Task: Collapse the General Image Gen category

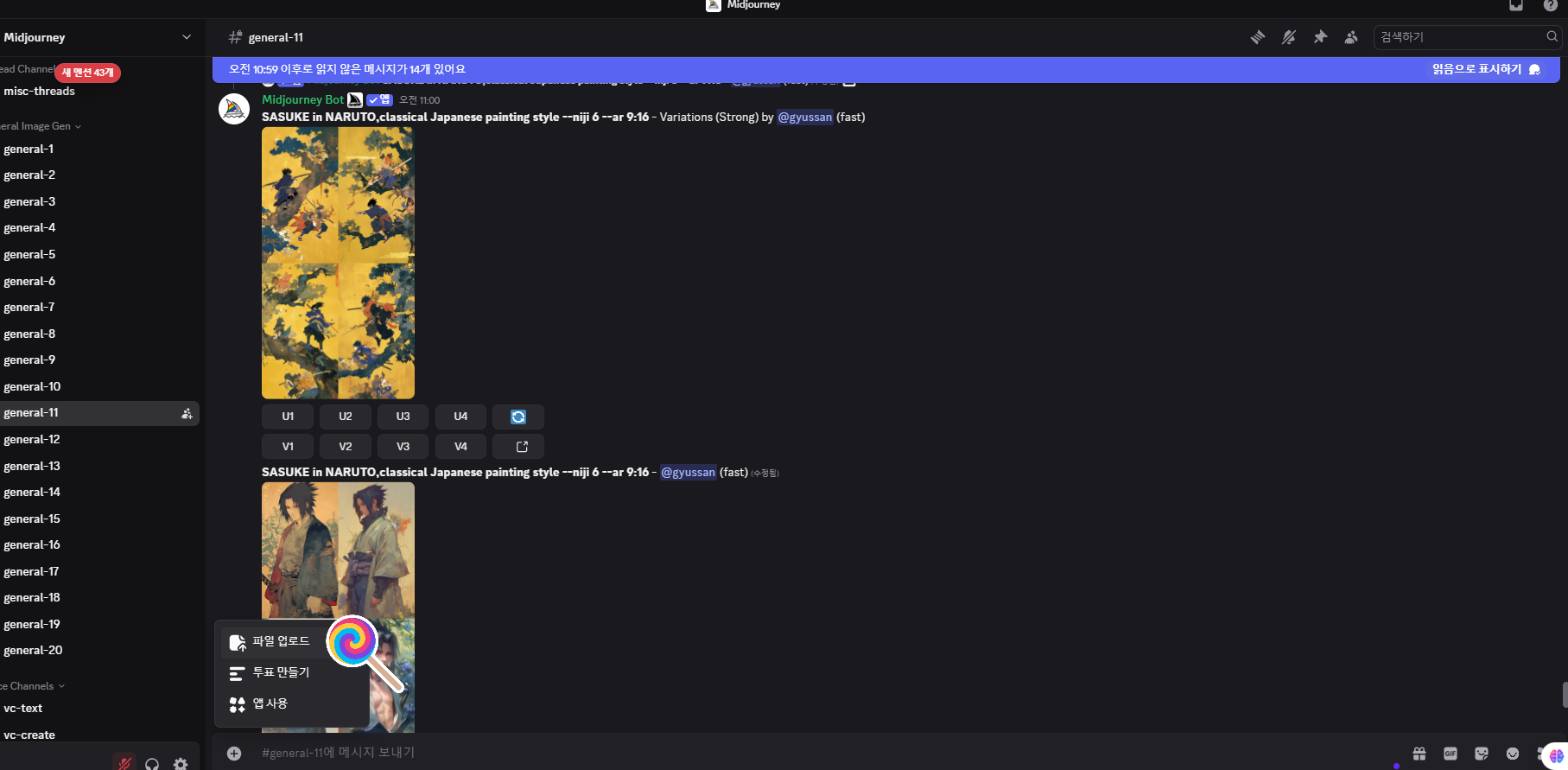Action: [40, 126]
